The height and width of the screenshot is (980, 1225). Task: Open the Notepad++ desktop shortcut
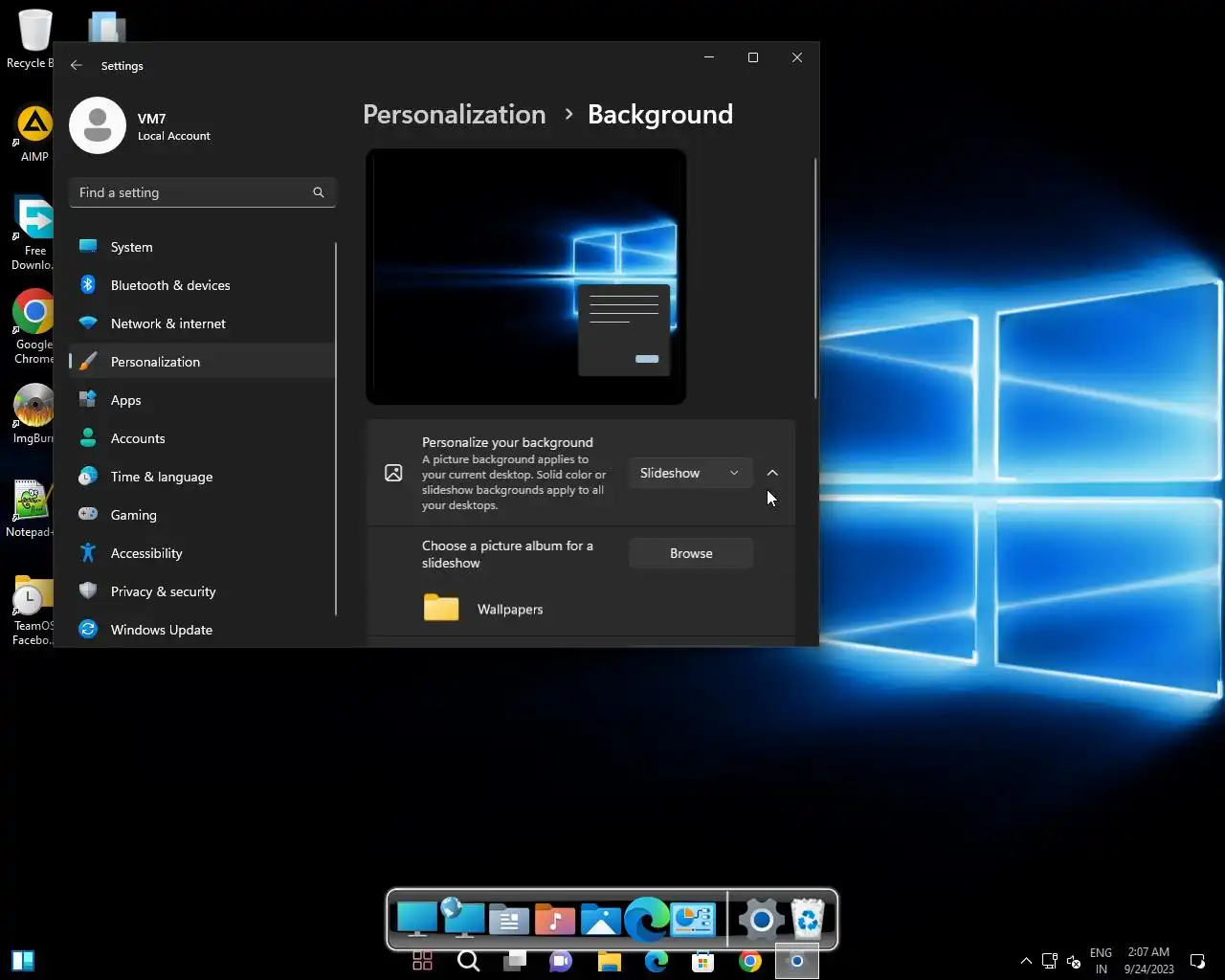point(31,508)
